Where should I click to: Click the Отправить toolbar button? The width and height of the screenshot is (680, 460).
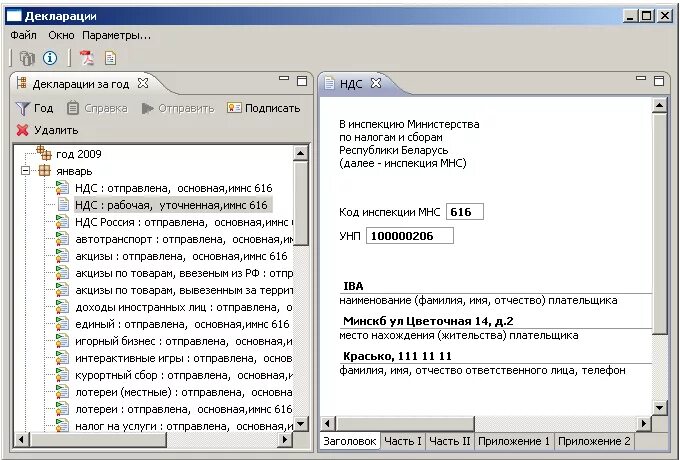point(178,108)
